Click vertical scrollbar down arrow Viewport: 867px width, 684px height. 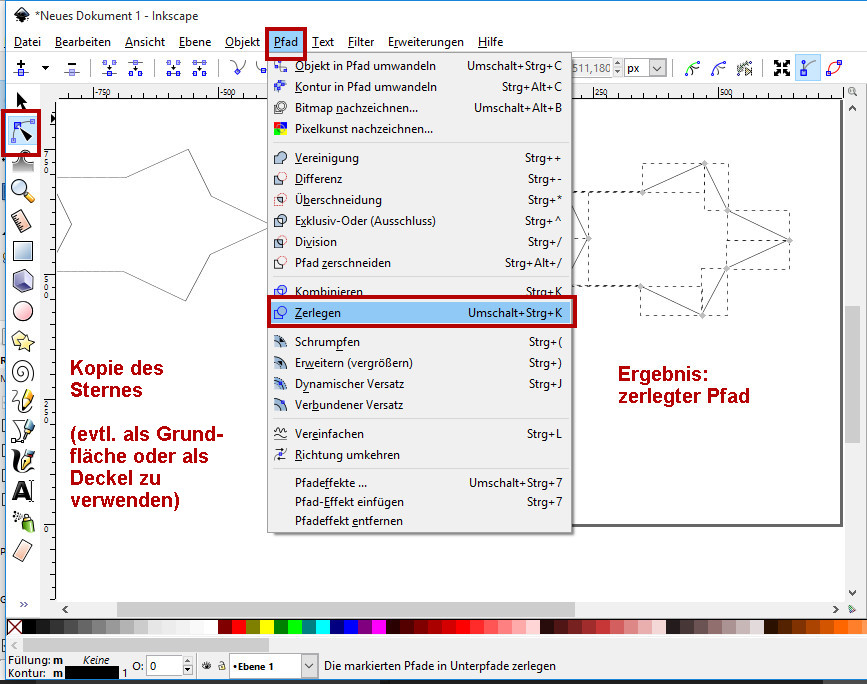(x=852, y=593)
